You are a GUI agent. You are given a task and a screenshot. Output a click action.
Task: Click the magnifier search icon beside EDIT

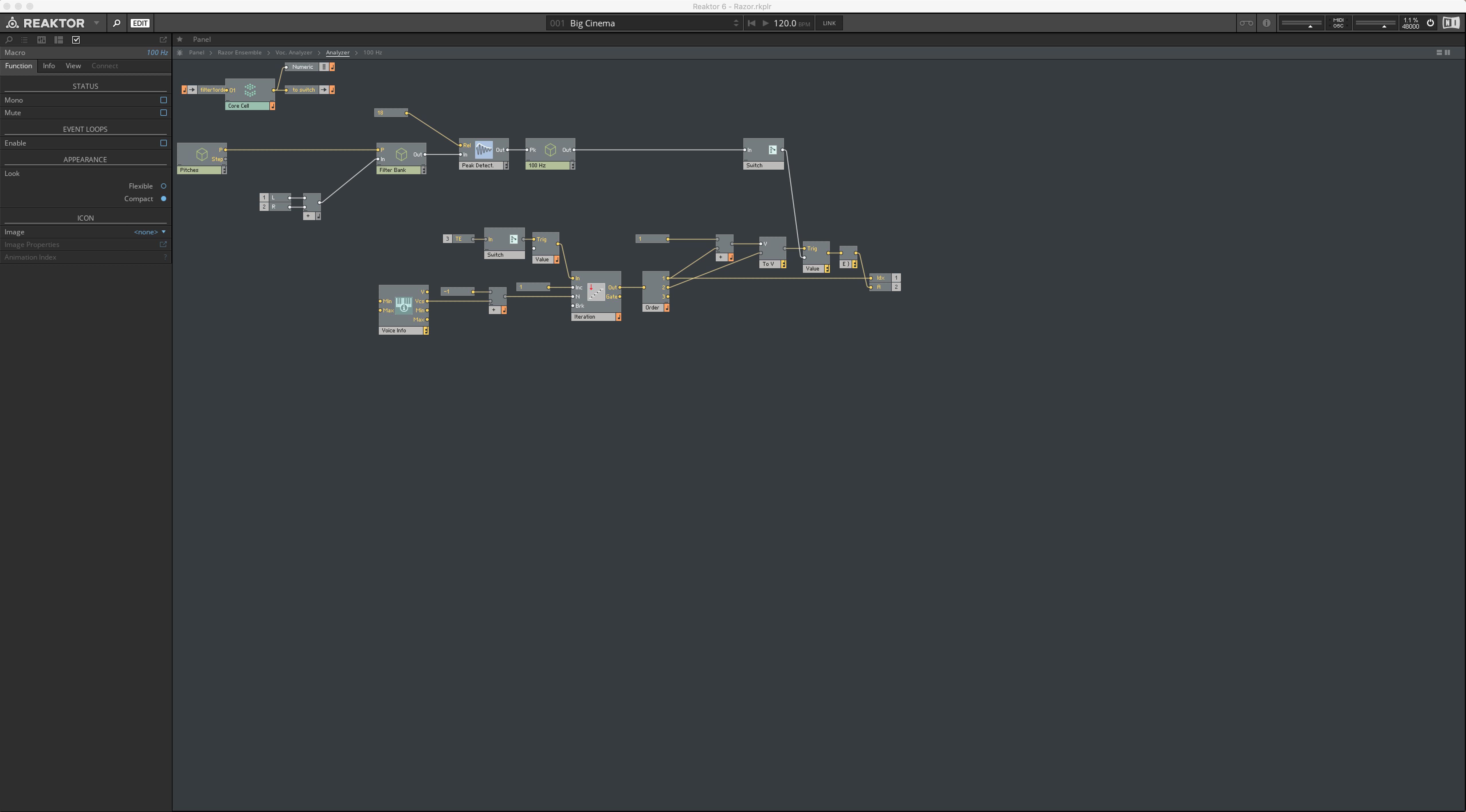click(117, 23)
